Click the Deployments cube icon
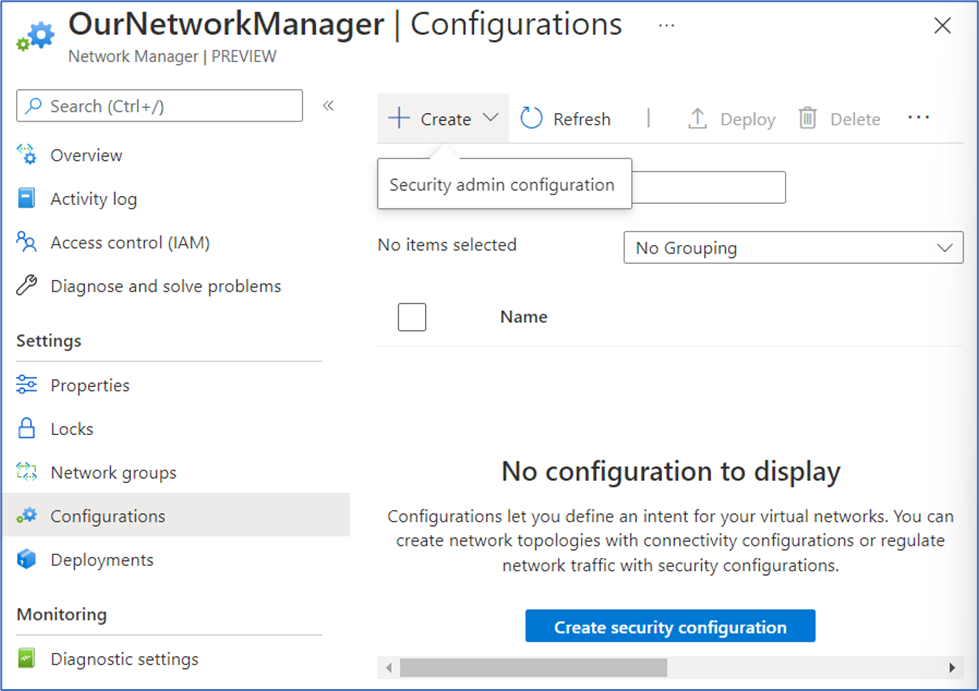This screenshot has height=691, width=979. tap(27, 560)
